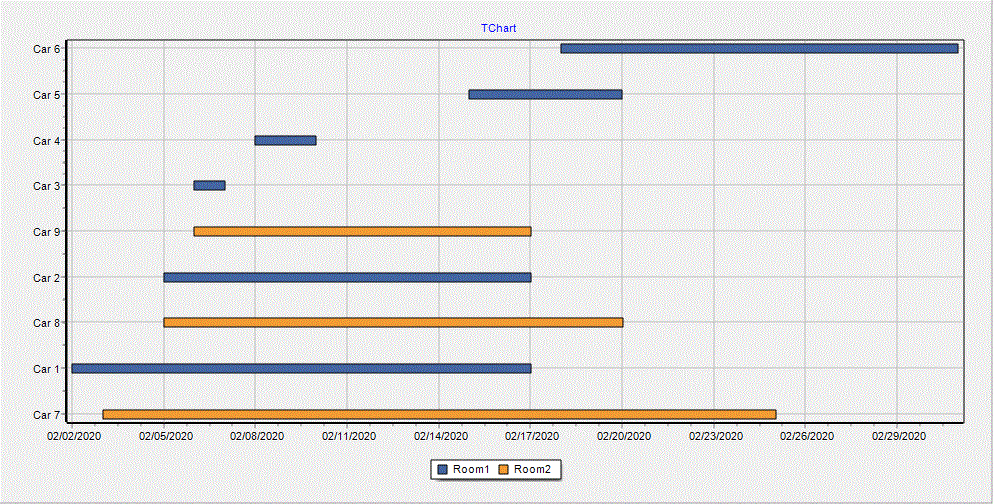Click the 02/20/2020 date label
Image resolution: width=993 pixels, height=504 pixels.
pyautogui.click(x=624, y=436)
